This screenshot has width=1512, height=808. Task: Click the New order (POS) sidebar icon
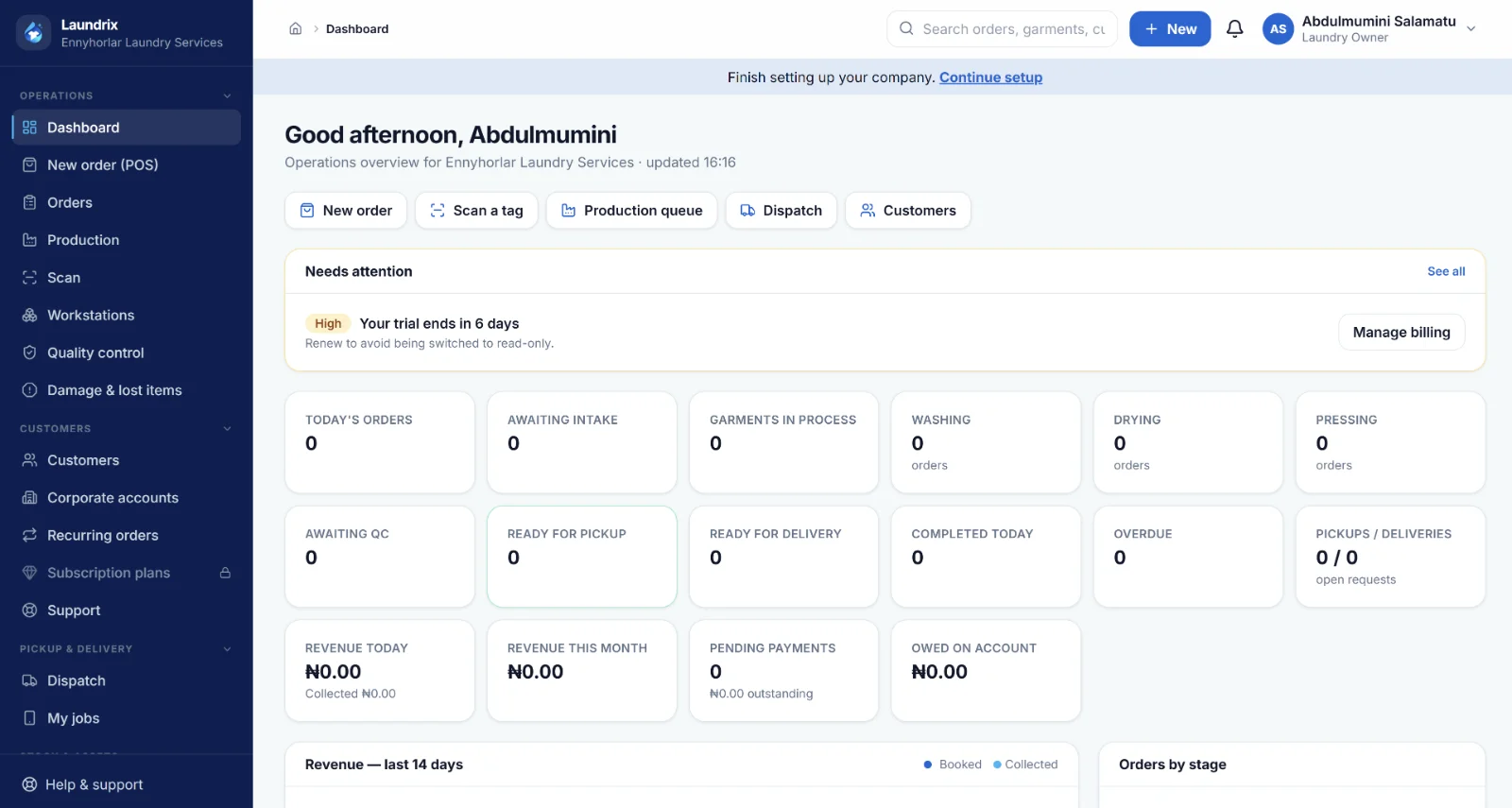click(29, 164)
